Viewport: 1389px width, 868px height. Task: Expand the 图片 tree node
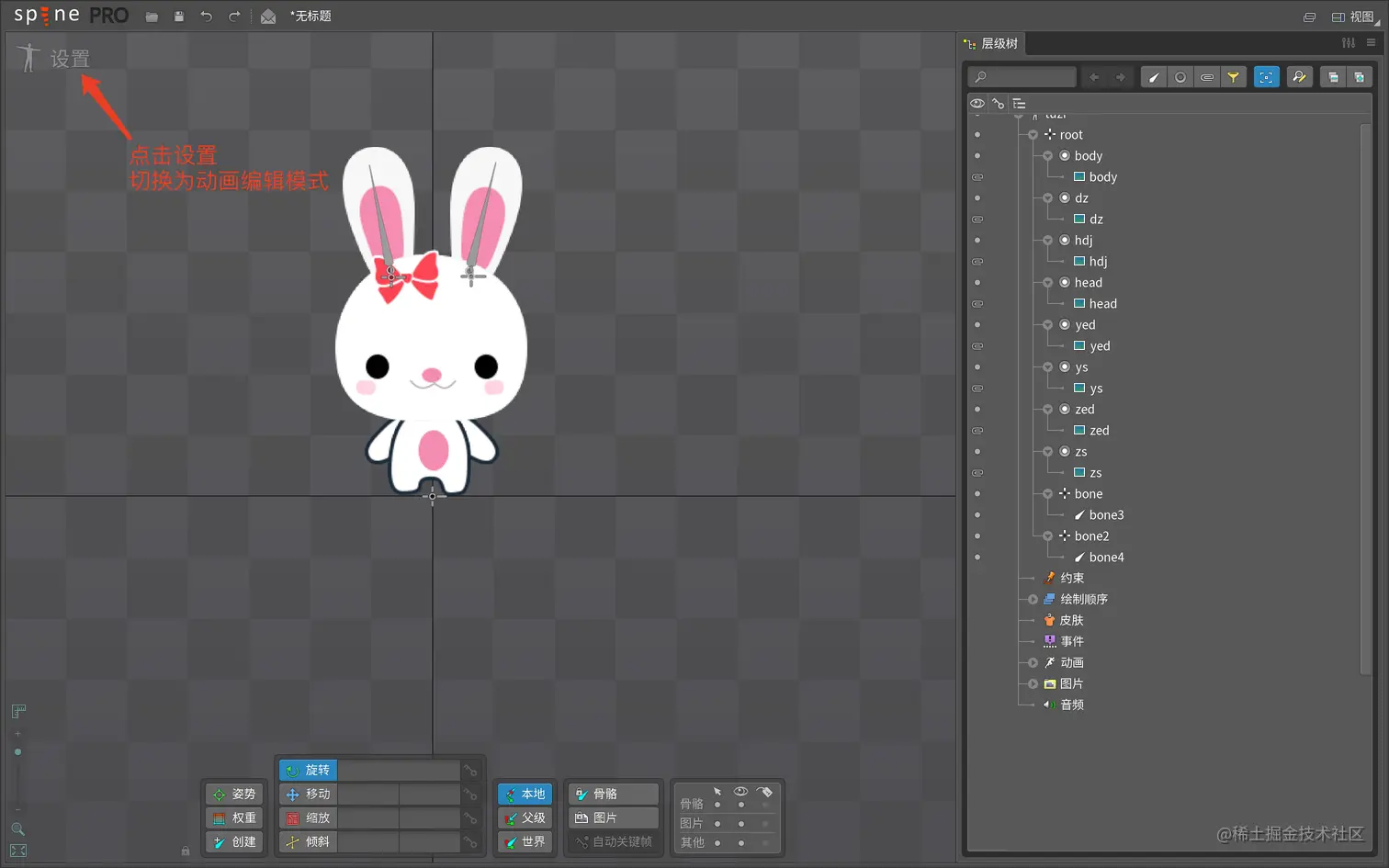click(1033, 684)
